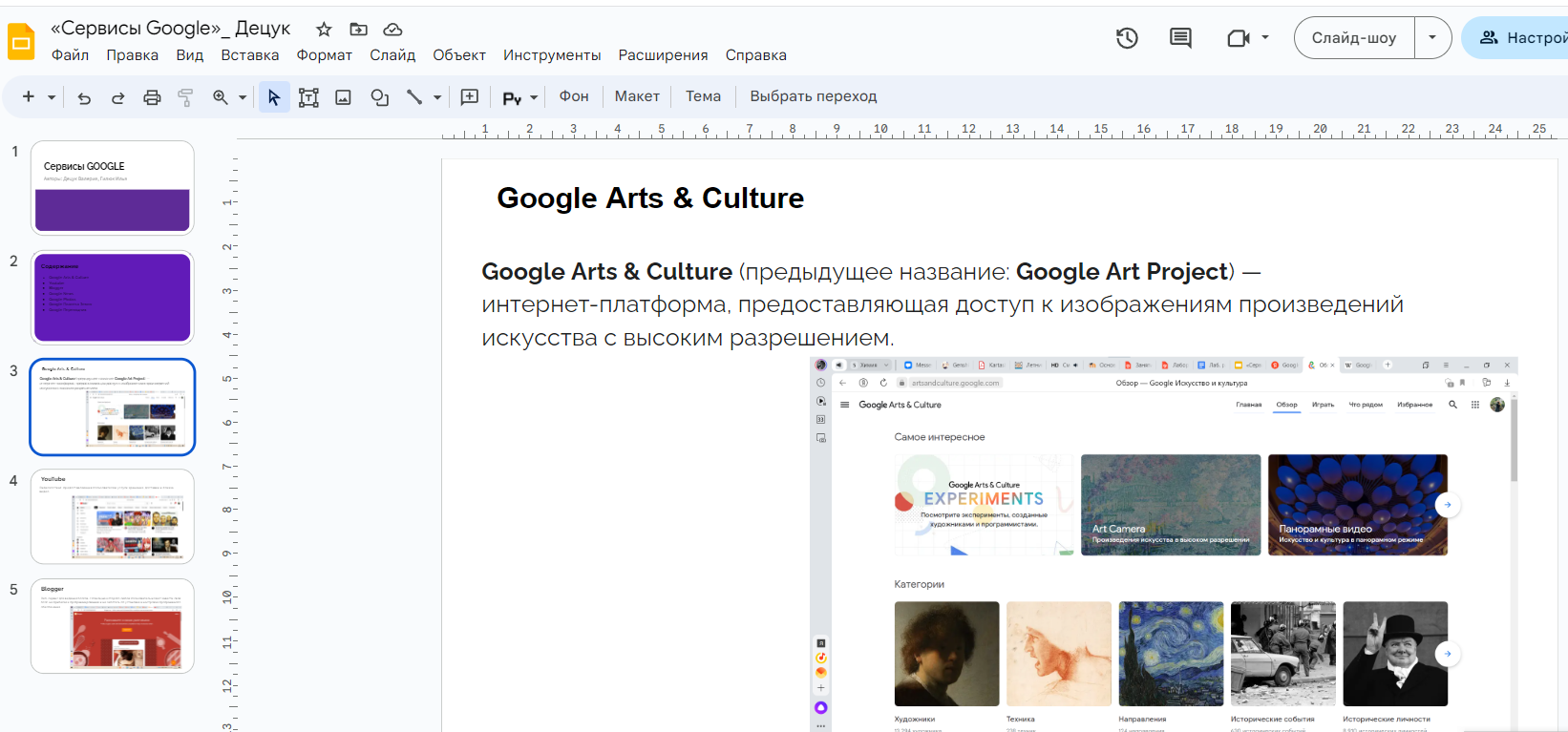Expand line type dropdown arrow
Image resolution: width=1568 pixels, height=732 pixels.
437,97
